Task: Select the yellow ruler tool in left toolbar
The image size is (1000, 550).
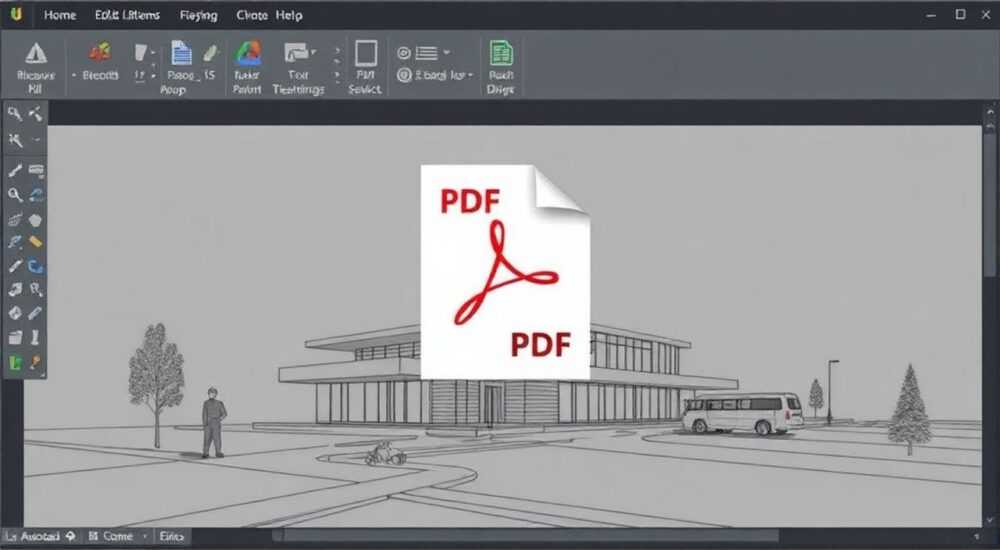Action: click(36, 242)
